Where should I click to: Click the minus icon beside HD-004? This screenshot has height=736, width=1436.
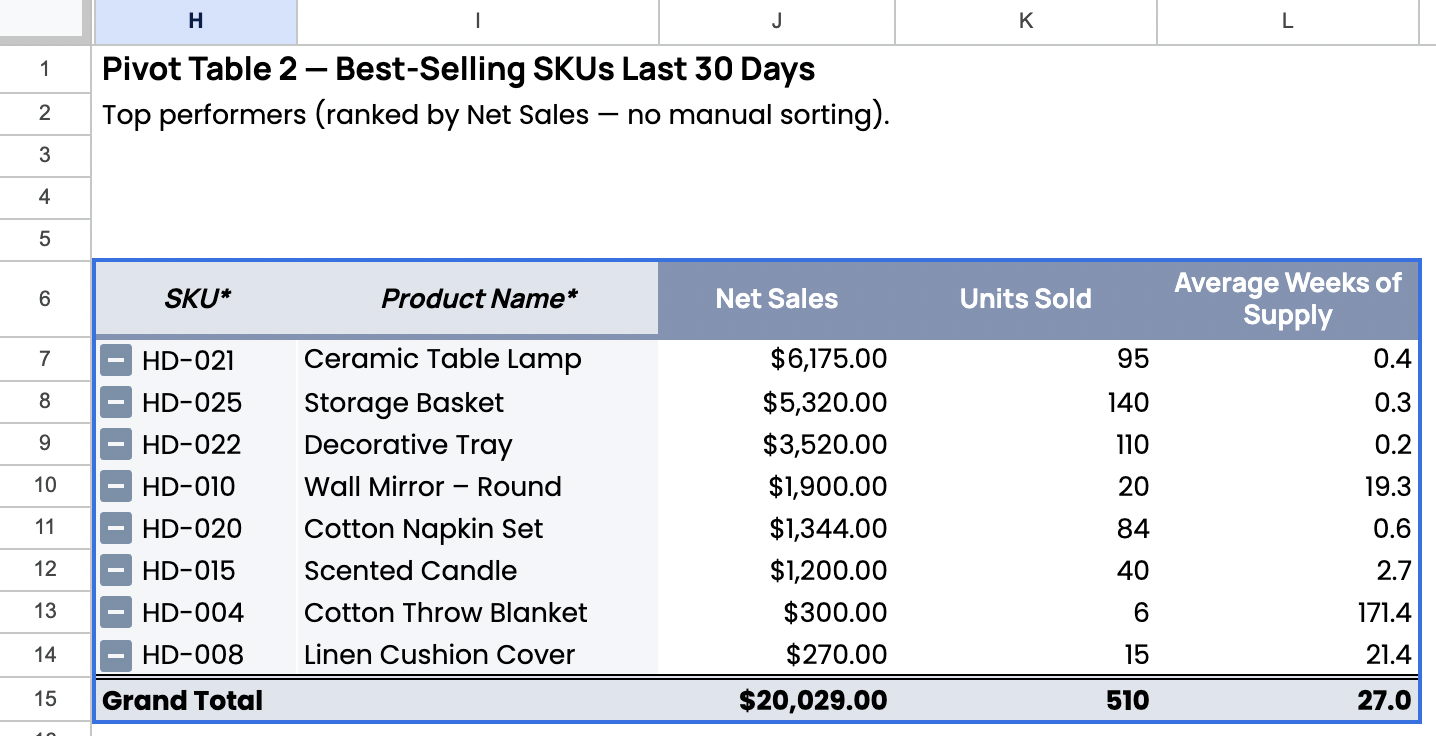coord(117,612)
